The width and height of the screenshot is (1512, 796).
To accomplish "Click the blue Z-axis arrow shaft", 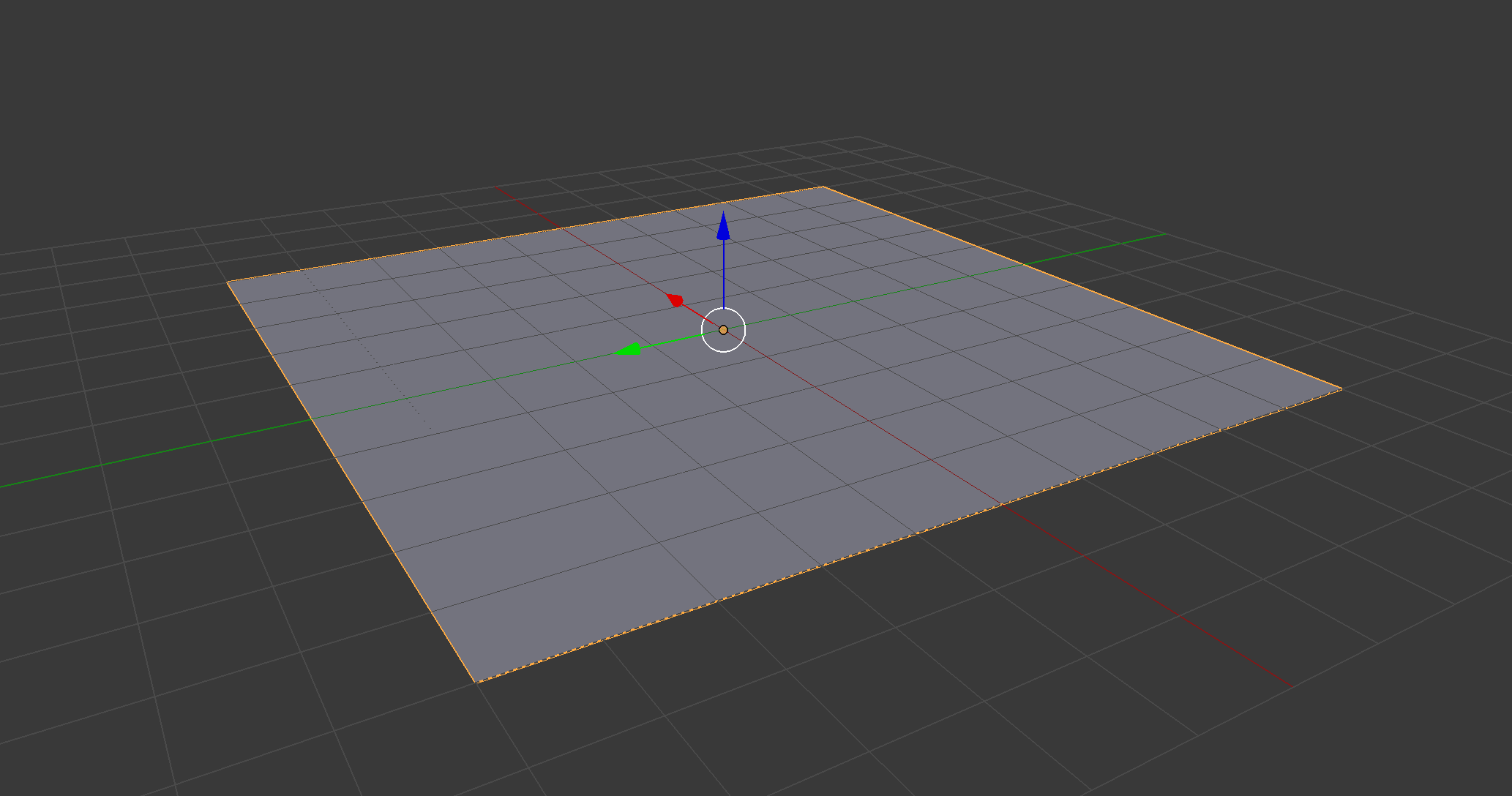I will pos(723,274).
